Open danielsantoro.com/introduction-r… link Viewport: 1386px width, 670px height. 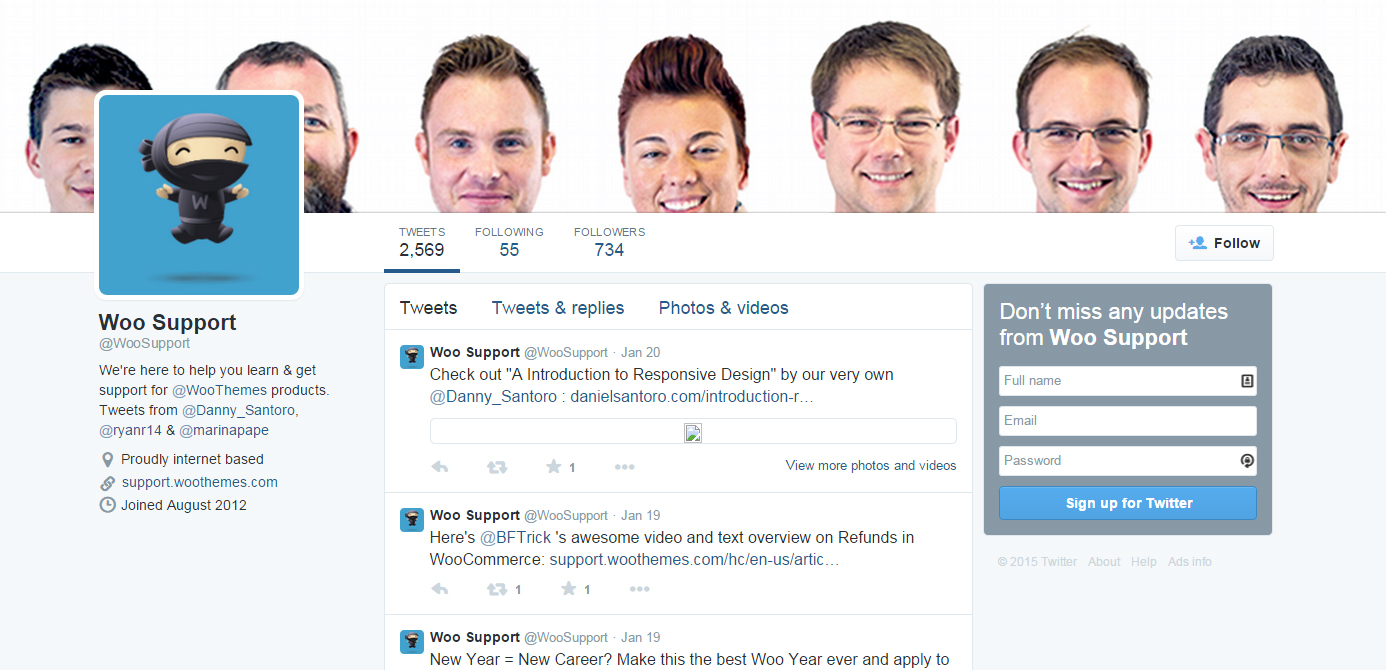coord(692,397)
